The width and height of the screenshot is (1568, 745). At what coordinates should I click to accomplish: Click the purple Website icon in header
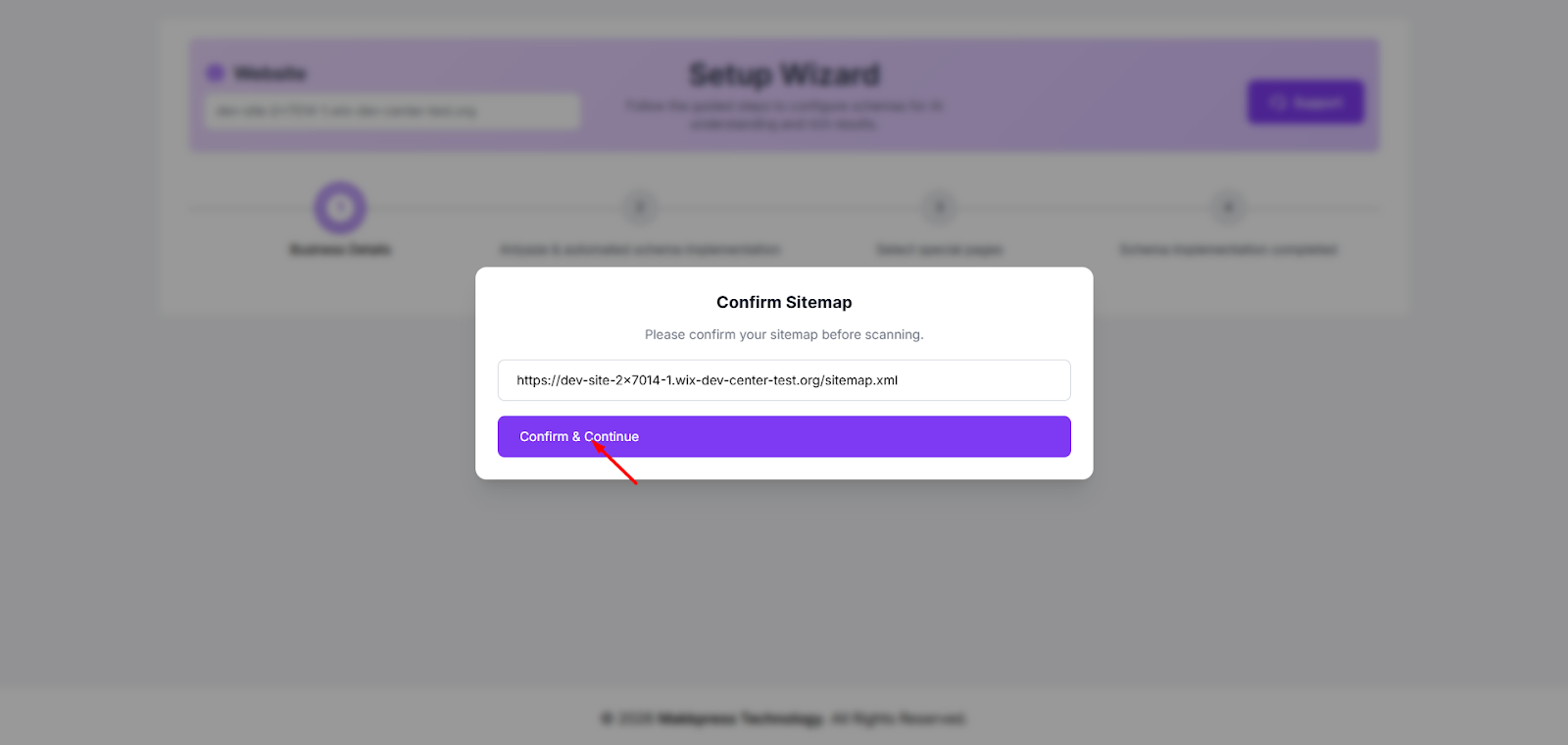click(x=216, y=74)
